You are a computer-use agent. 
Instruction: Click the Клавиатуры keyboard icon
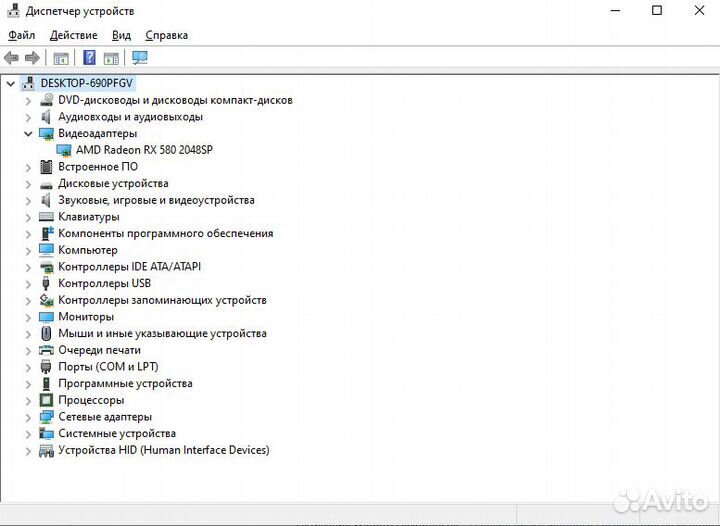pyautogui.click(x=46, y=217)
